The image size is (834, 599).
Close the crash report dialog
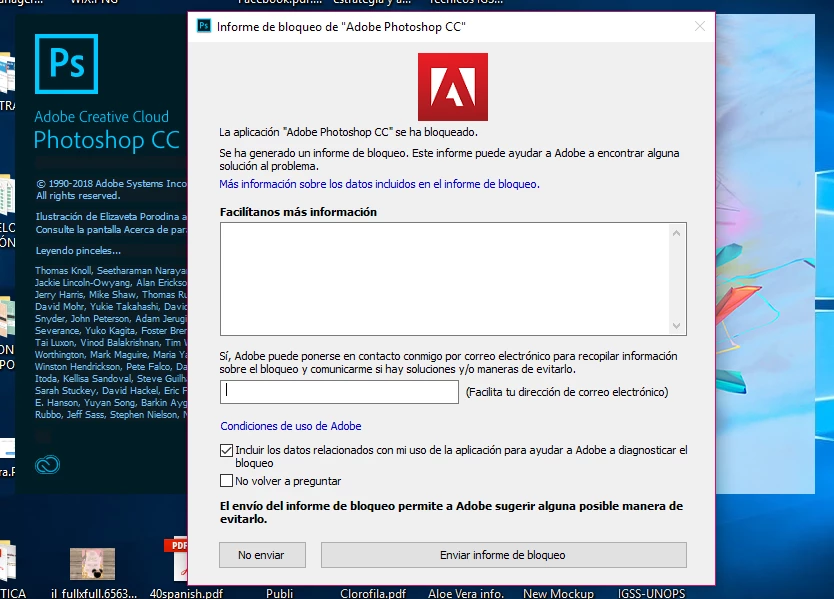pyautogui.click(x=700, y=26)
